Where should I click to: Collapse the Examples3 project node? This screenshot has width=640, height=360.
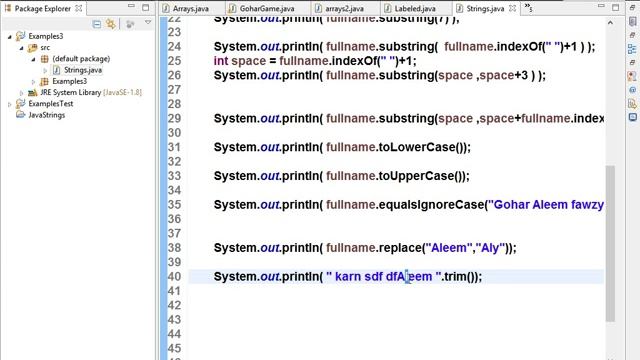pos(10,37)
